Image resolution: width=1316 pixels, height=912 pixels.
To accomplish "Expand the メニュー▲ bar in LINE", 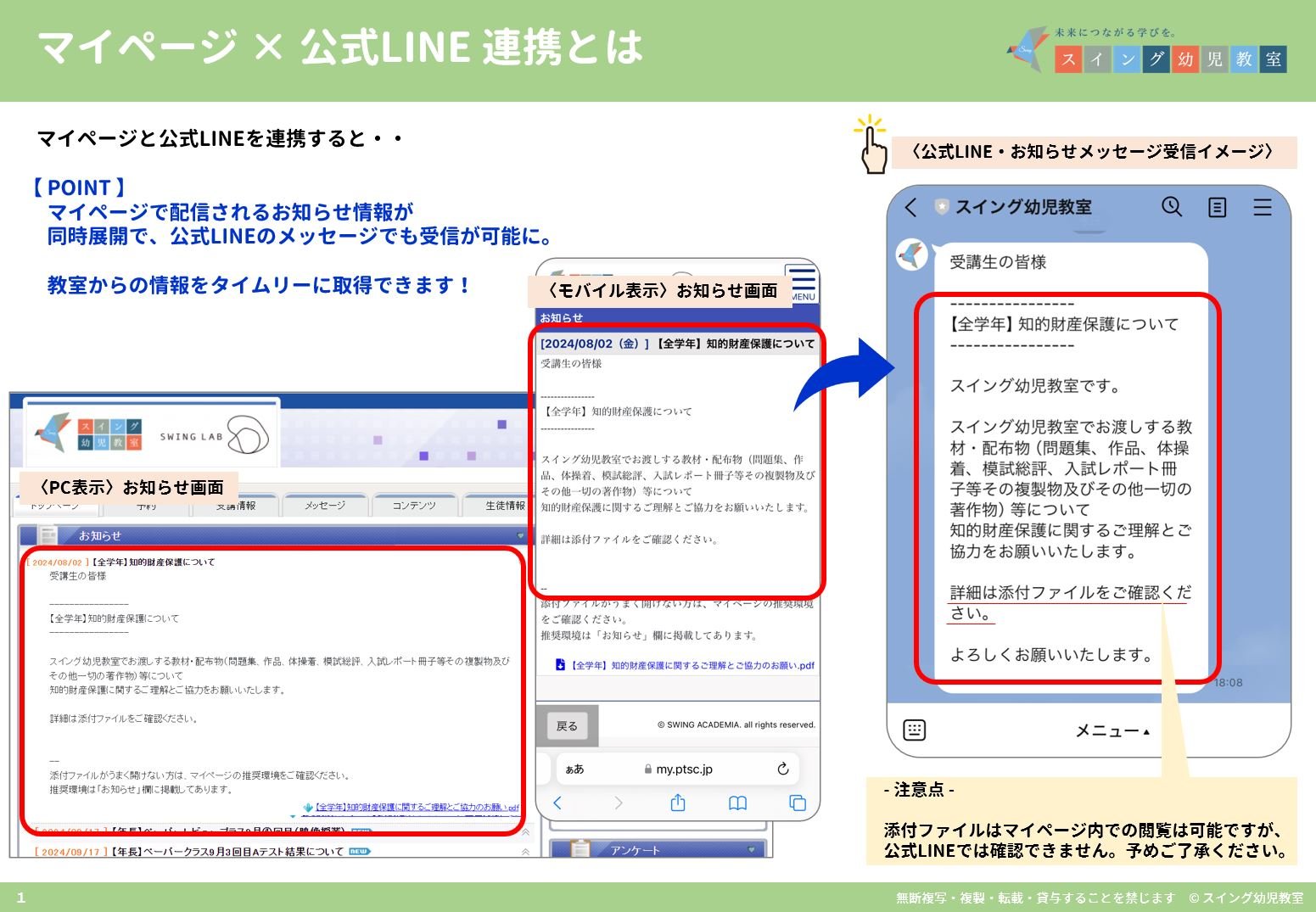I will tap(1112, 730).
